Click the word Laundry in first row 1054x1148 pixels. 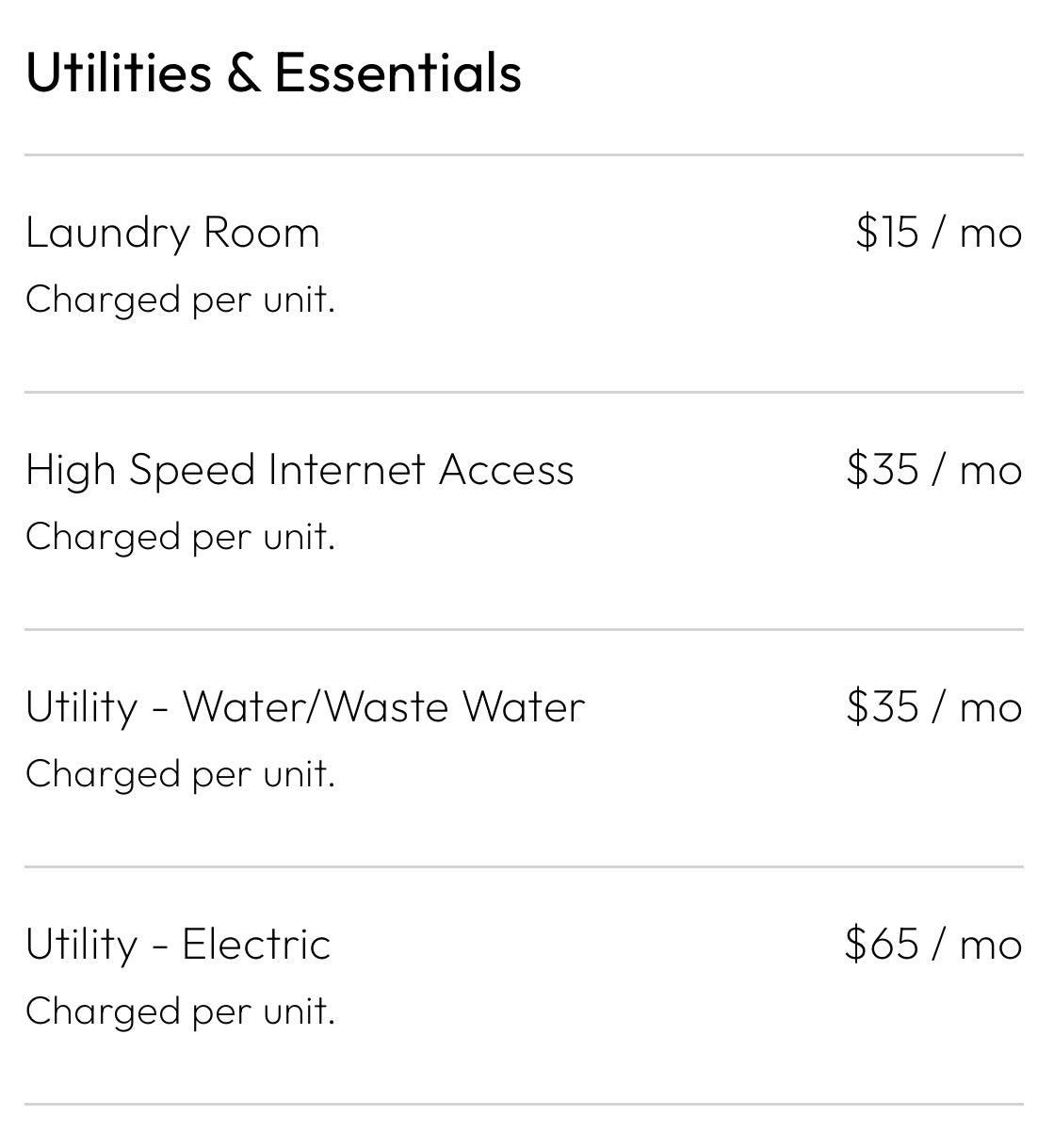coord(107,234)
